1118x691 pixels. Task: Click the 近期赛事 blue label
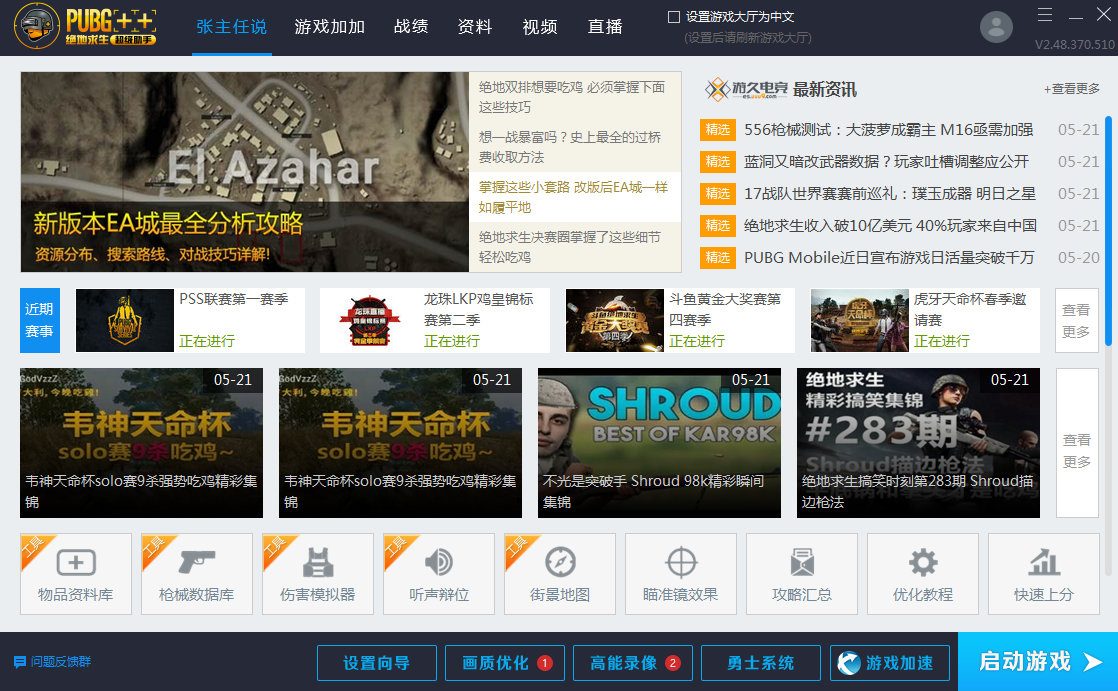(x=39, y=320)
